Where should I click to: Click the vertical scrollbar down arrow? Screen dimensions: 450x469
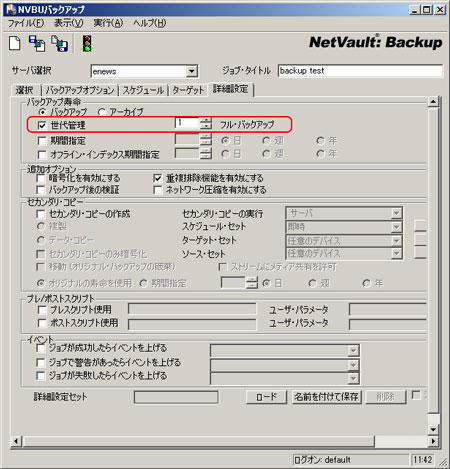(433, 429)
